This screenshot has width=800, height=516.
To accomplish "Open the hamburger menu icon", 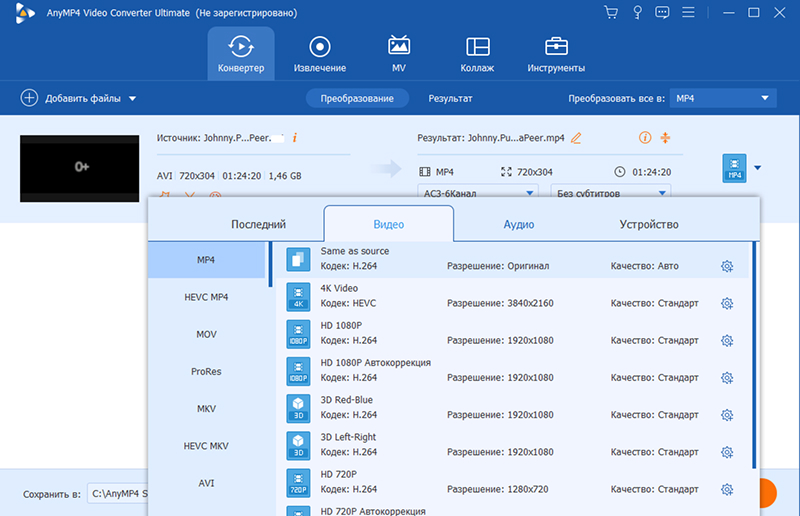I will (688, 12).
